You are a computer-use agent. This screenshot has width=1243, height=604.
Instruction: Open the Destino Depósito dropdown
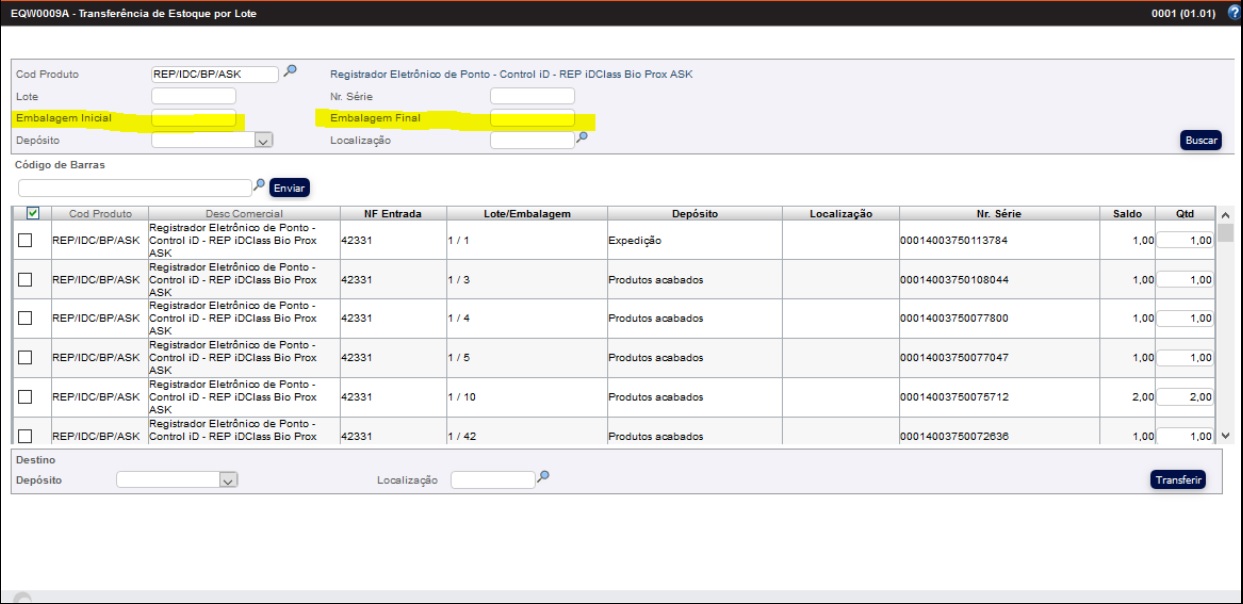point(228,481)
